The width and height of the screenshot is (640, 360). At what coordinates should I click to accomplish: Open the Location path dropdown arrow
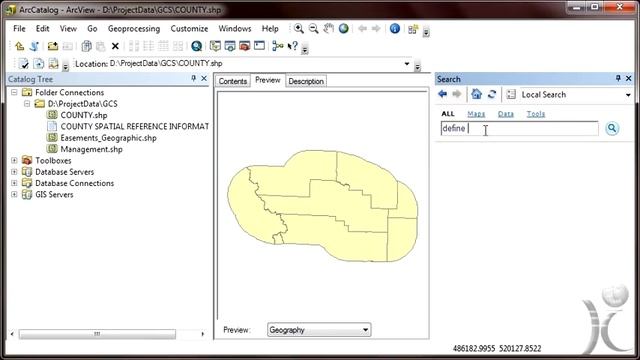pos(407,64)
